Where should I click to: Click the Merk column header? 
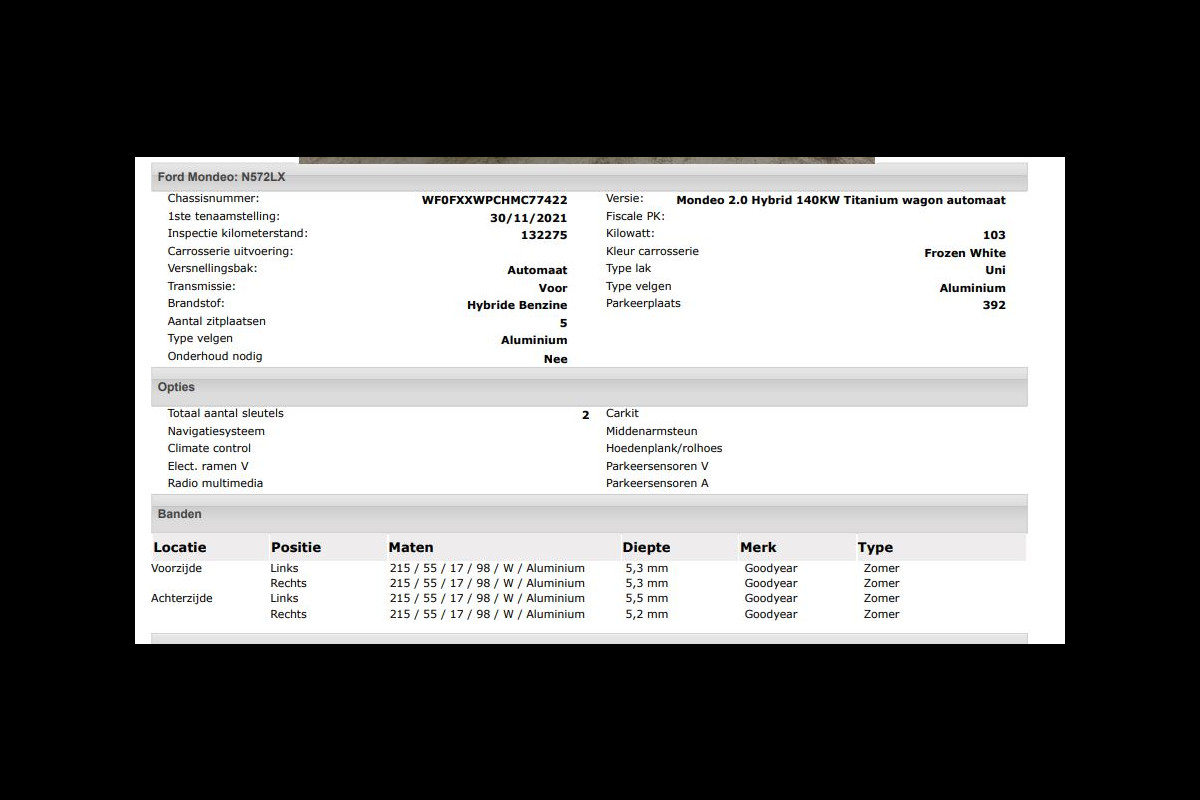(x=758, y=547)
